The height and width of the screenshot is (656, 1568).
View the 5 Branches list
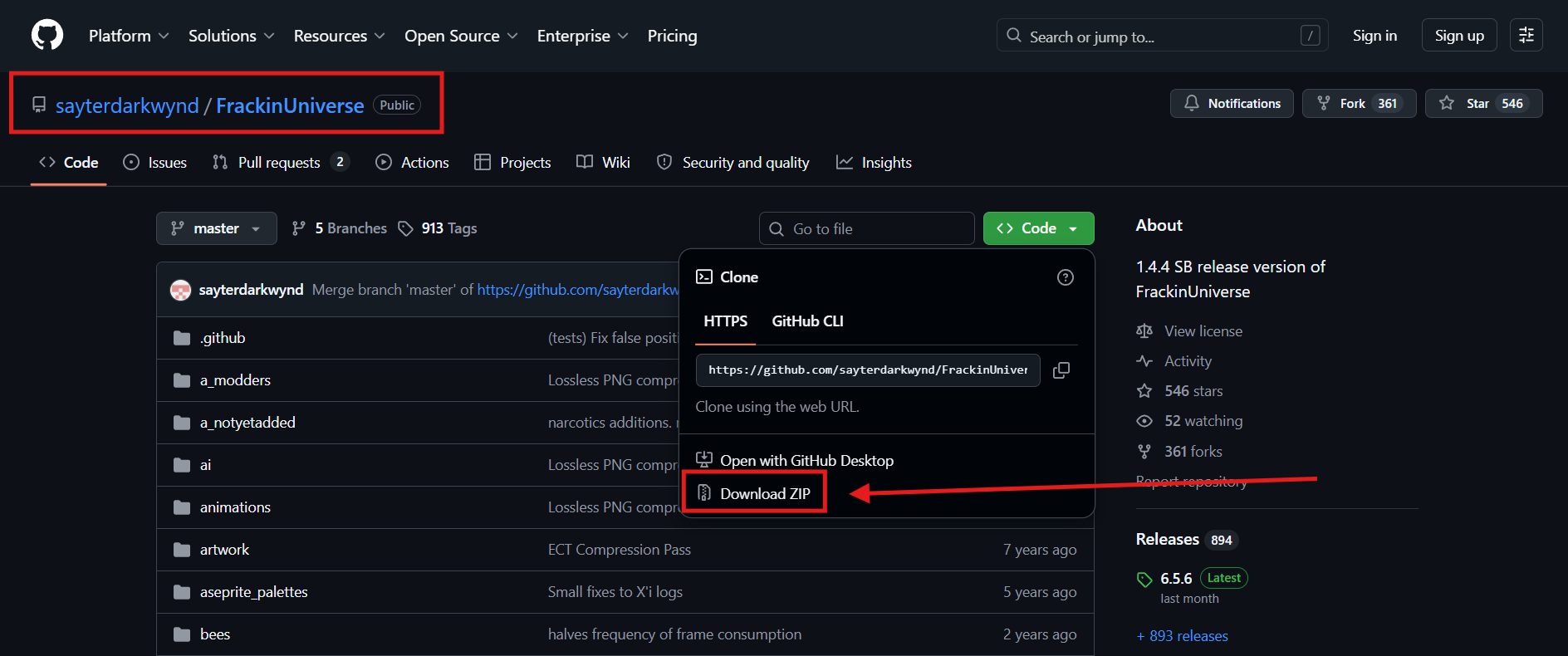coord(340,228)
